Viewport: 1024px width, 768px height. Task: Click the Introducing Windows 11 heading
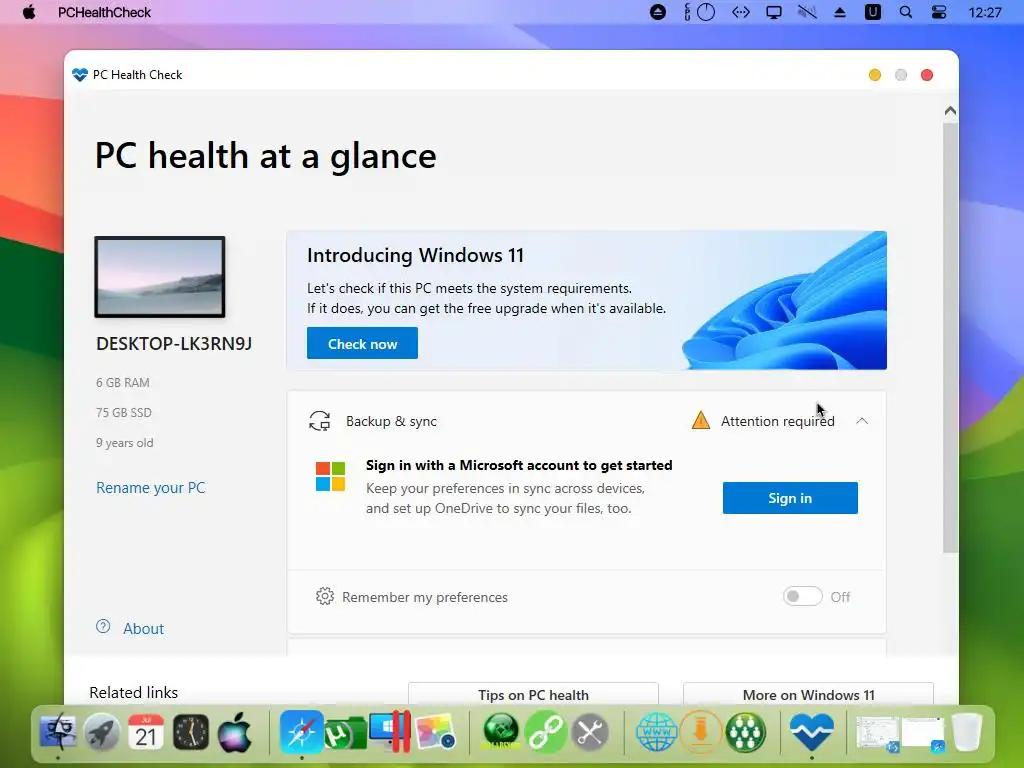pyautogui.click(x=415, y=255)
